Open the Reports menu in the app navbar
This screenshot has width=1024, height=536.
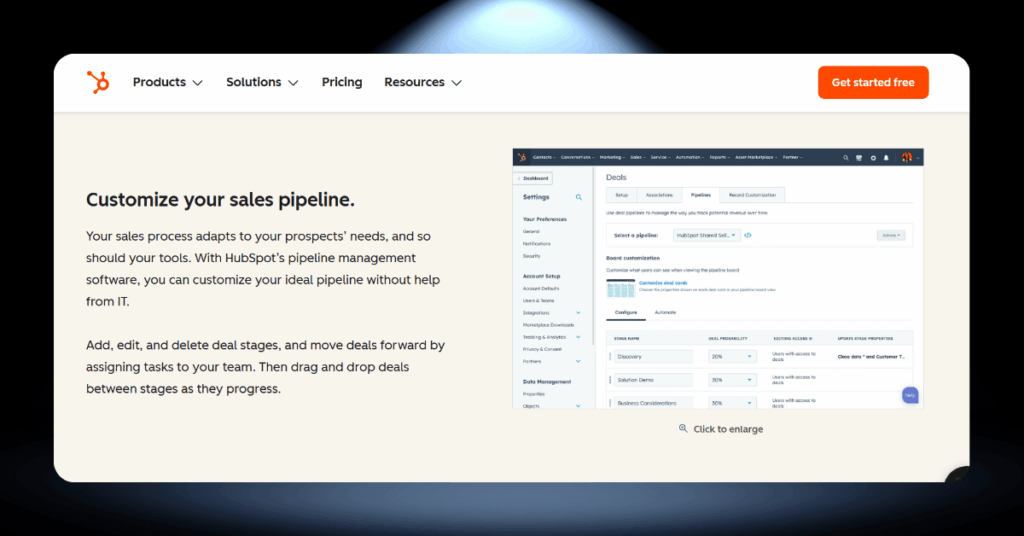point(720,157)
